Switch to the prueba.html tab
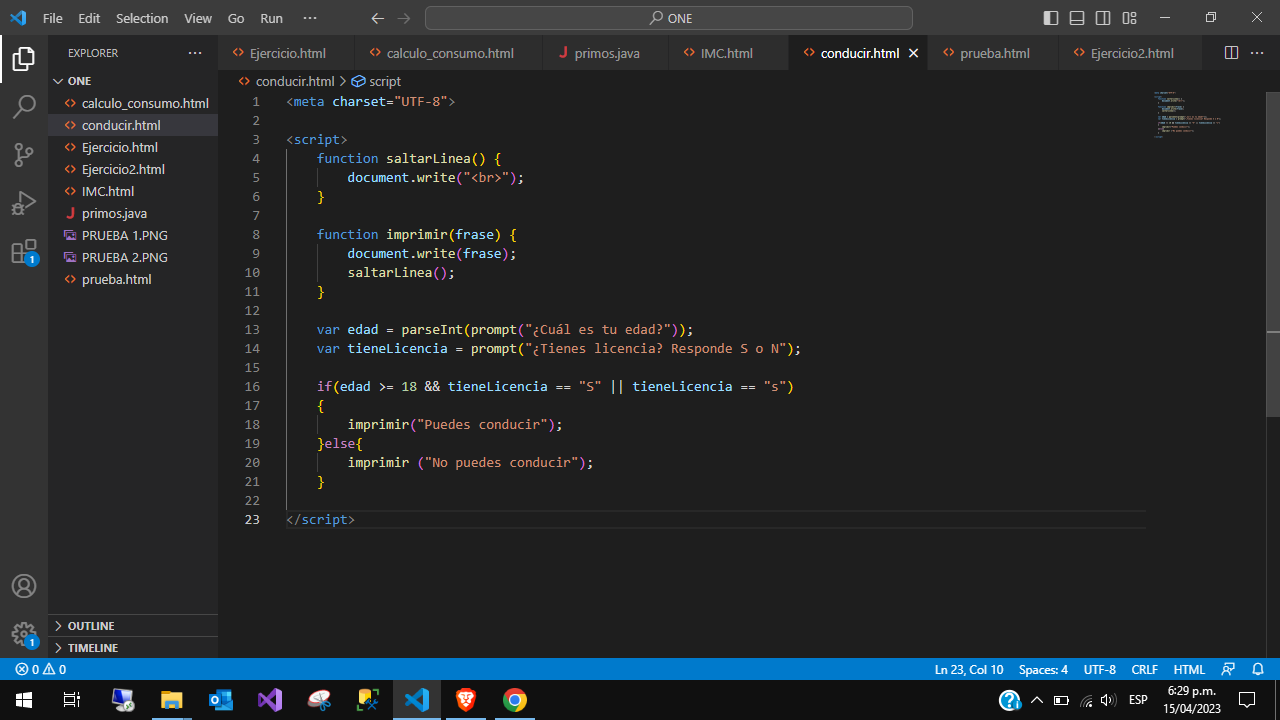 click(994, 53)
